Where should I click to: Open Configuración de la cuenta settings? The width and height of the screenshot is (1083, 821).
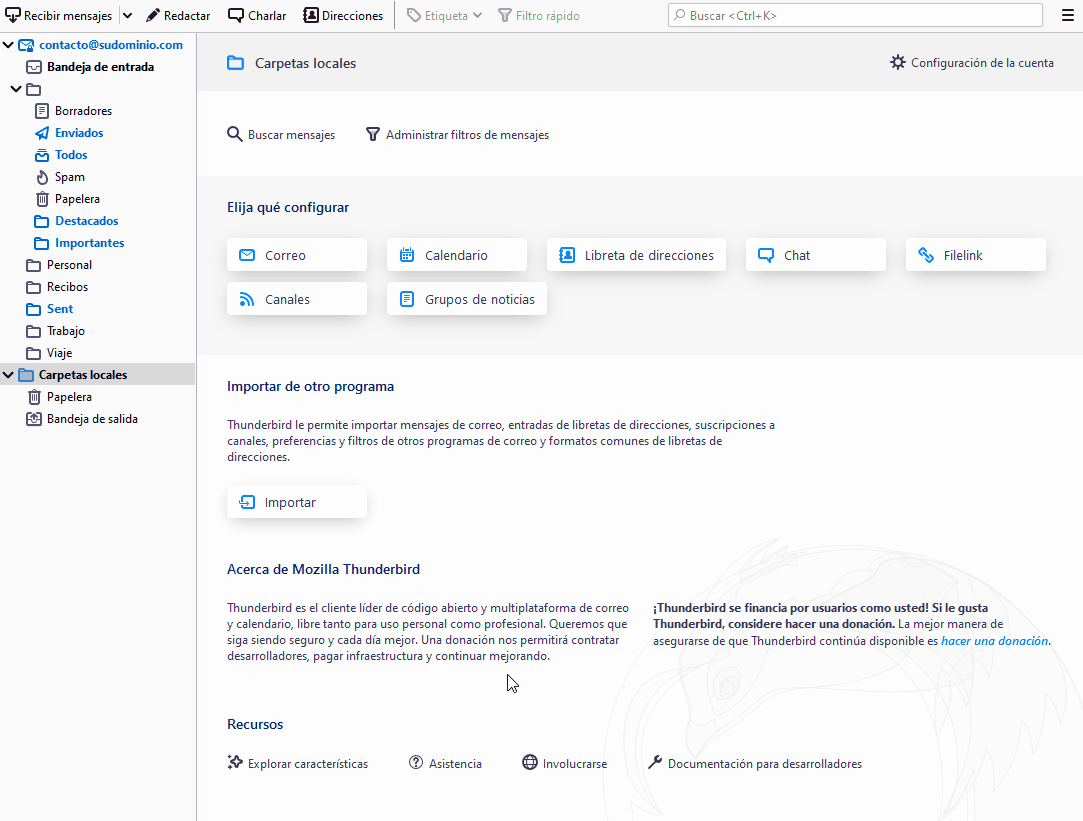(x=972, y=63)
